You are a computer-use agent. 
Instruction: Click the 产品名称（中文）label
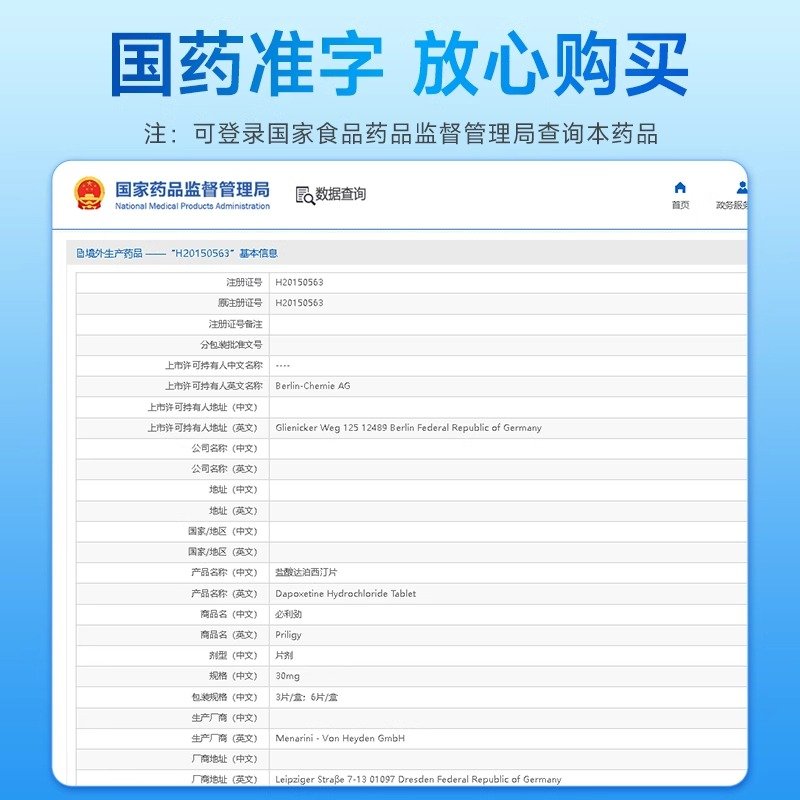pyautogui.click(x=224, y=572)
